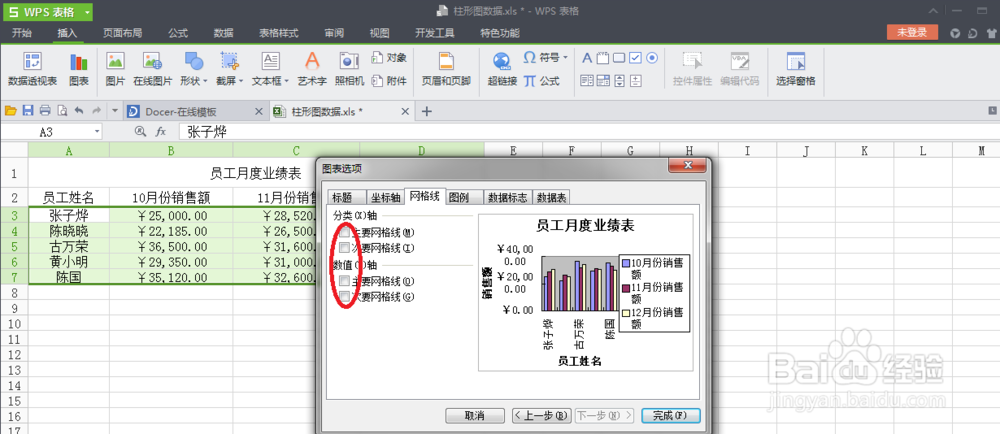Add an option button form control
Image resolution: width=1000 pixels, height=434 pixels.
point(651,59)
